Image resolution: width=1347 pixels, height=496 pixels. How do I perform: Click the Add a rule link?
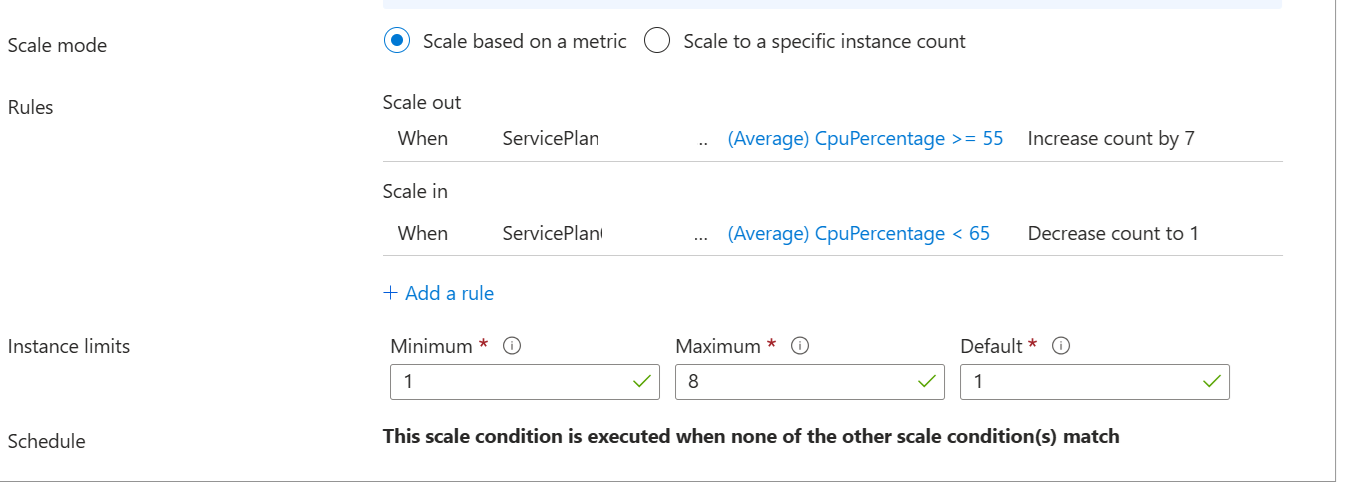pos(449,293)
